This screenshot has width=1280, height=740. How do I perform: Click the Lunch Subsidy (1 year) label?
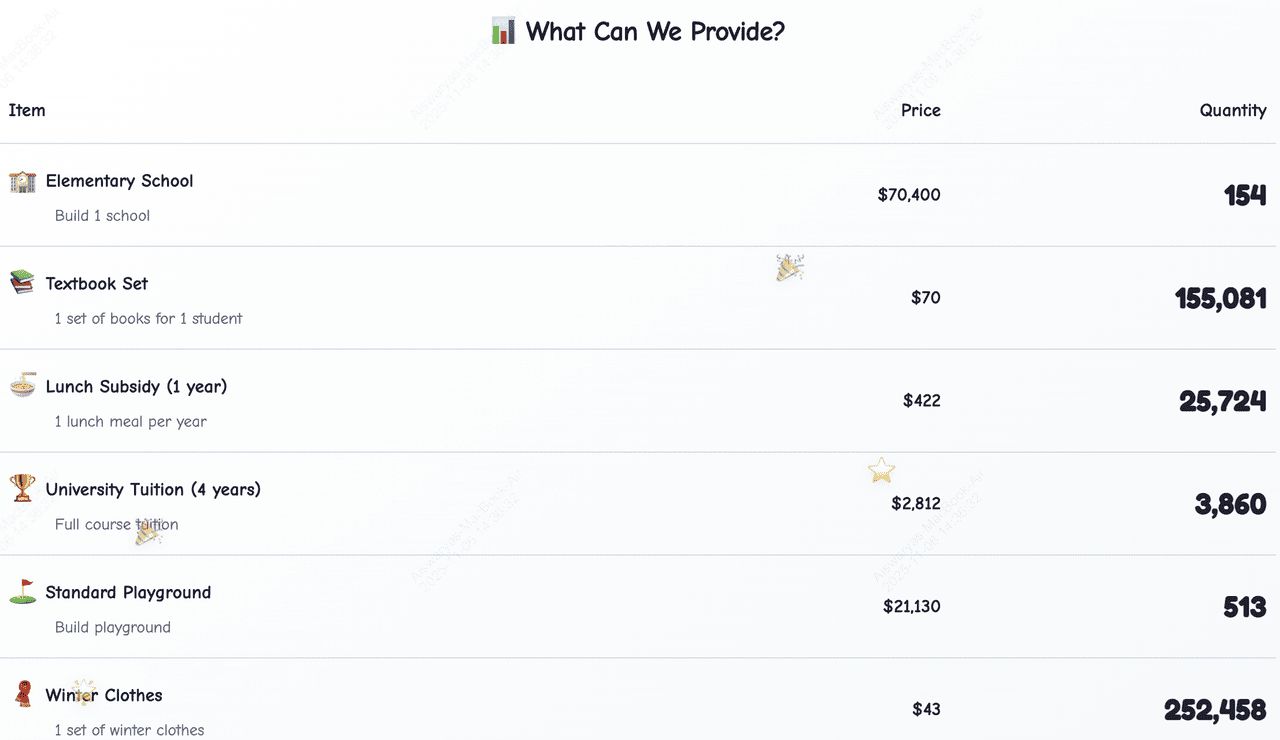click(x=136, y=386)
